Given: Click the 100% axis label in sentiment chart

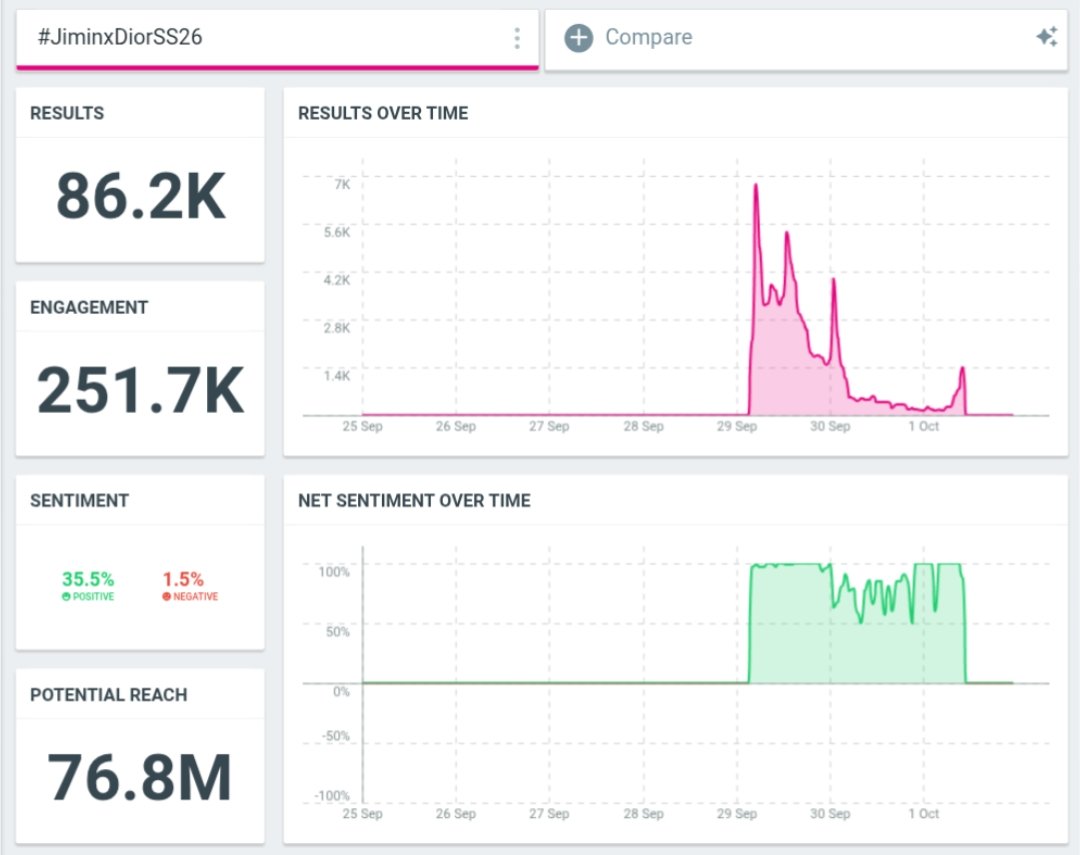Looking at the screenshot, I should pos(334,572).
